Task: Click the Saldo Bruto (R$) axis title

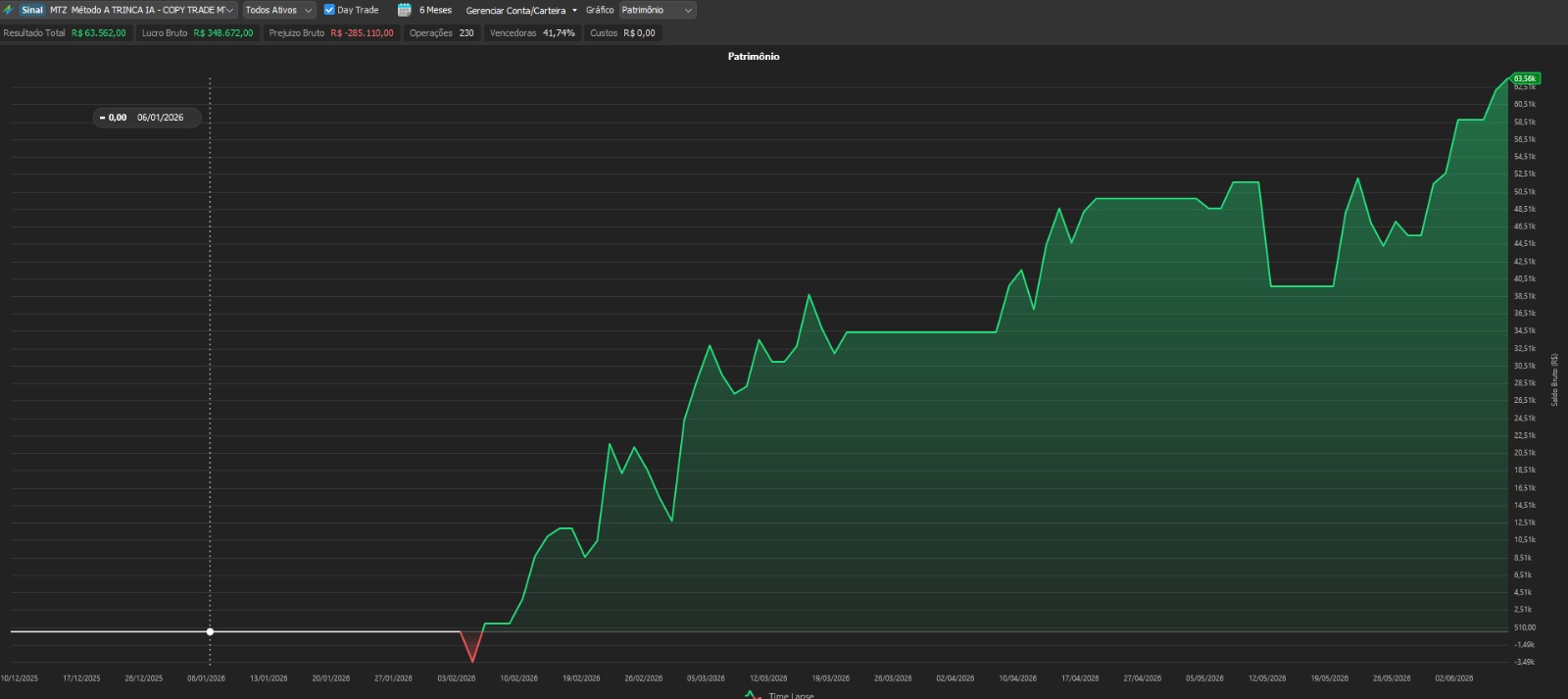Action: [x=1554, y=379]
